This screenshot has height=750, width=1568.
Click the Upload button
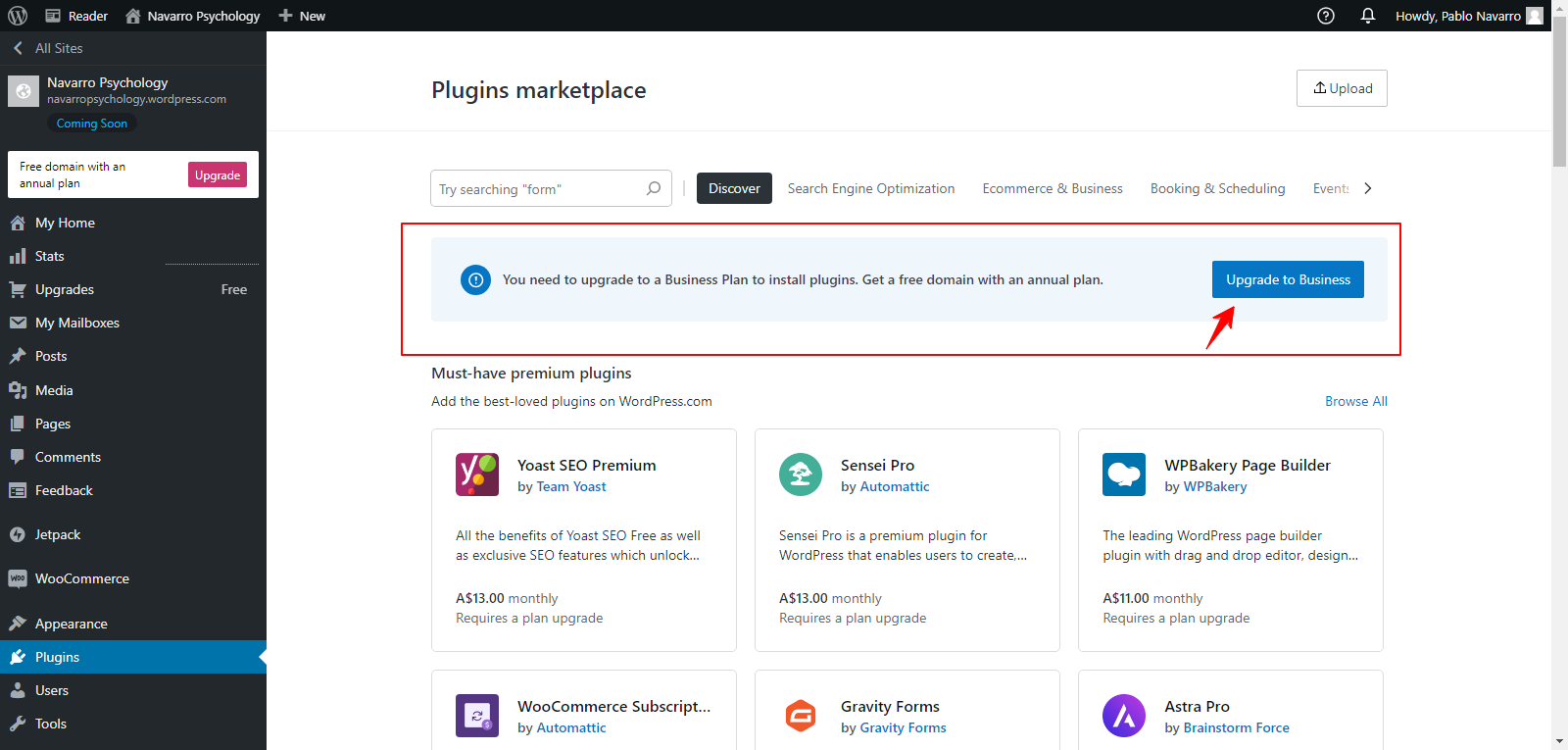pos(1342,88)
